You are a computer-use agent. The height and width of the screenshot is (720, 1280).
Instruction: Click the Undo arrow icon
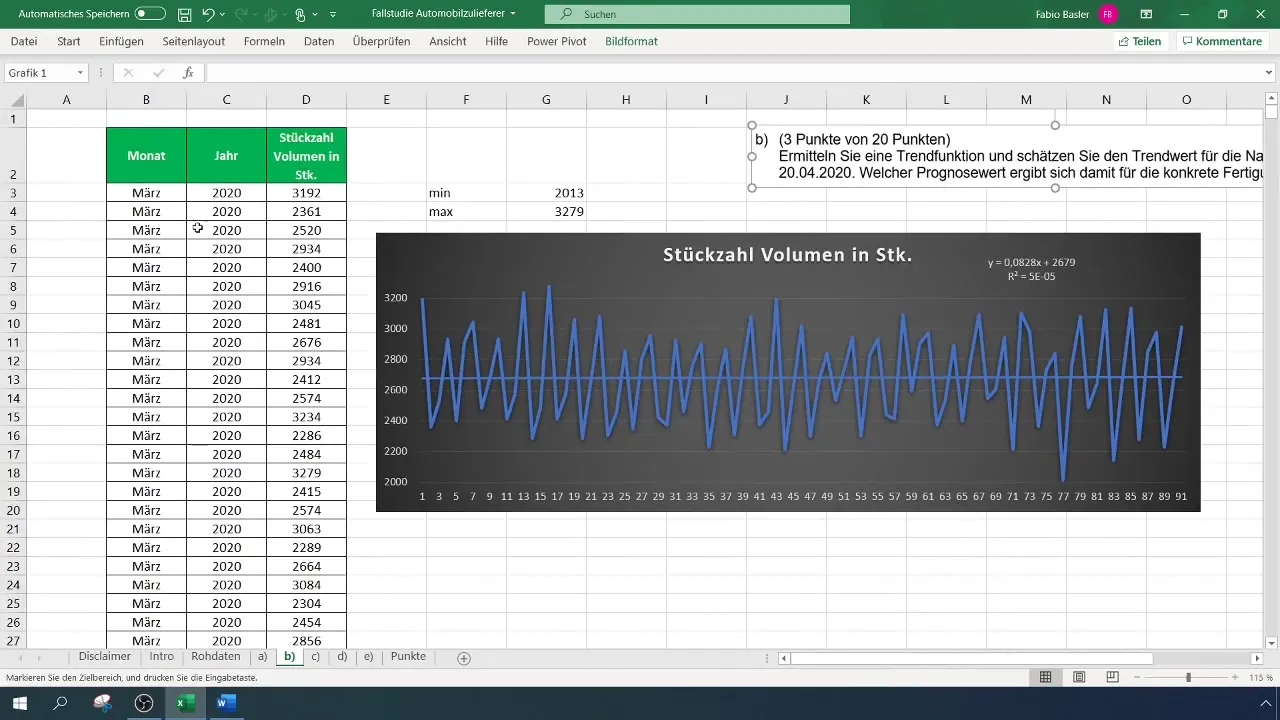coord(208,15)
